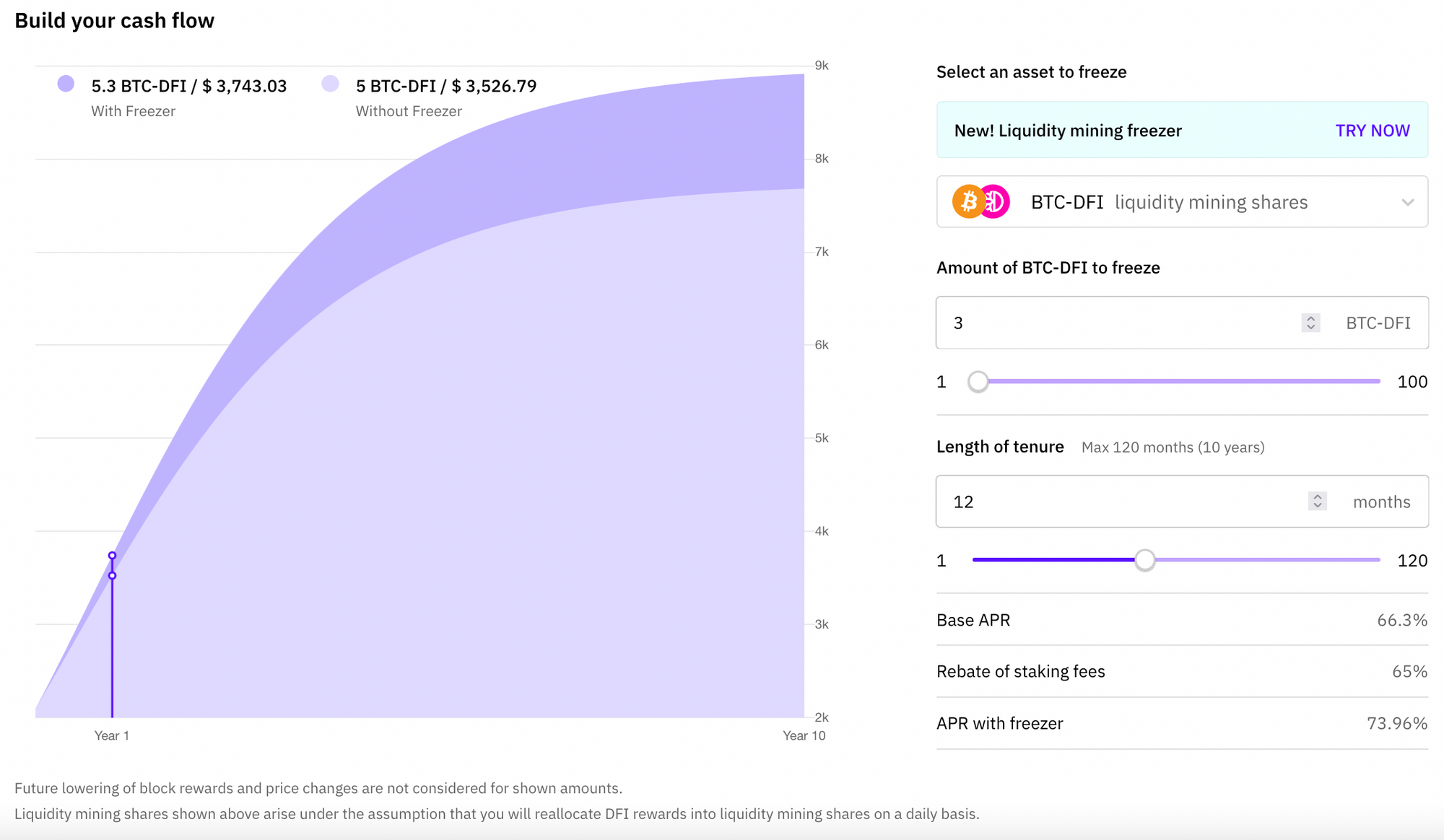Increase BTC-DFI amount with stepper up arrow

pyautogui.click(x=1310, y=318)
